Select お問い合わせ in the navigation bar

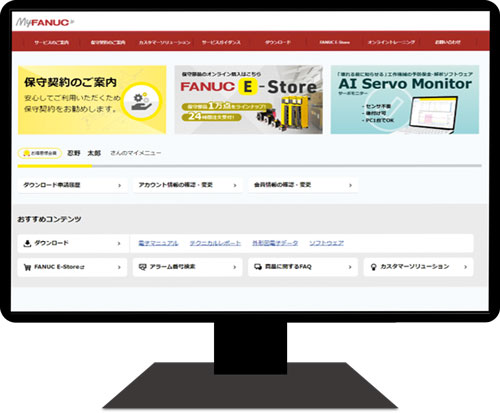pos(448,42)
